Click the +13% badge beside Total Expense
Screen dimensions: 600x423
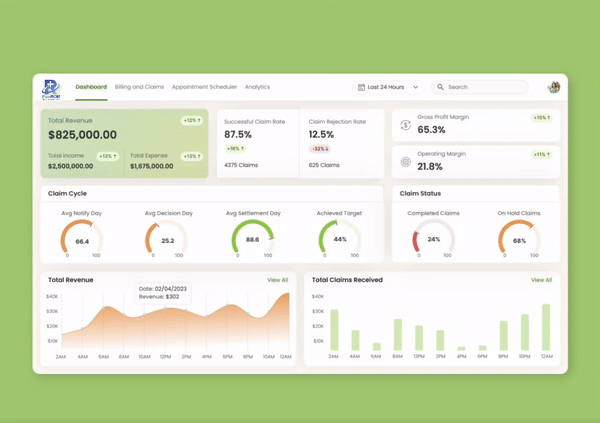192,156
